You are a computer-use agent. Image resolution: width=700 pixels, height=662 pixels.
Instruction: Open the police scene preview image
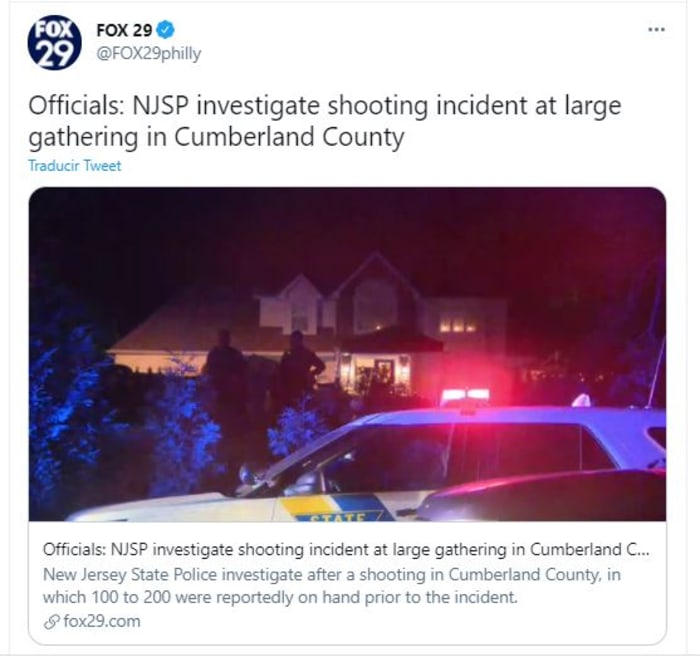click(347, 354)
